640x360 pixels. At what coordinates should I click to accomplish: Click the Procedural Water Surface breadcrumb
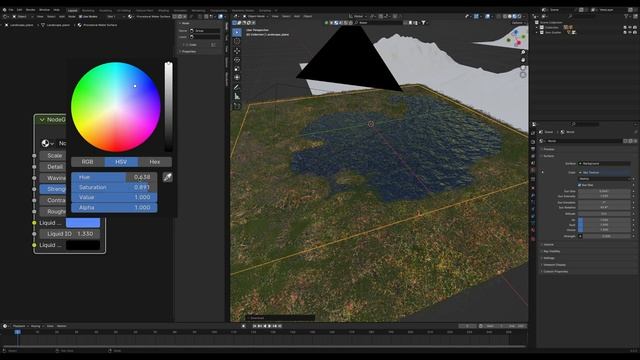coord(97,25)
